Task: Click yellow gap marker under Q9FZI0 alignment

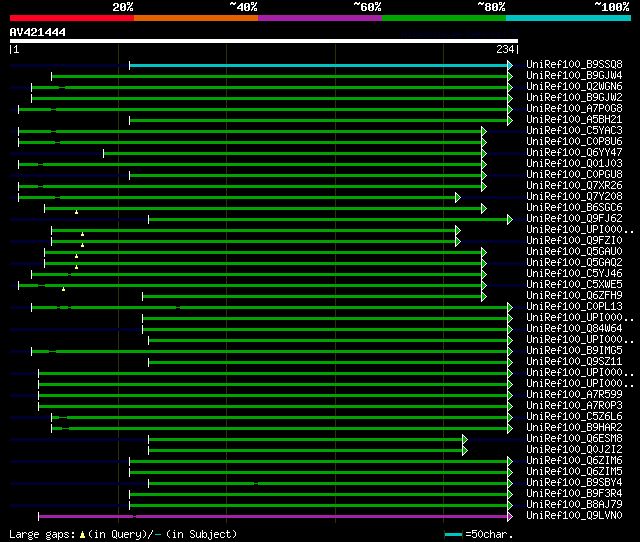Action: (x=82, y=245)
